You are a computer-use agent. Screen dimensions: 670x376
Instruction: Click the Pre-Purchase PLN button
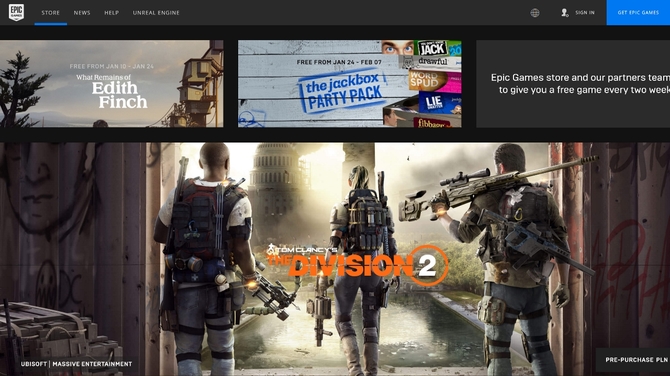[x=633, y=360]
